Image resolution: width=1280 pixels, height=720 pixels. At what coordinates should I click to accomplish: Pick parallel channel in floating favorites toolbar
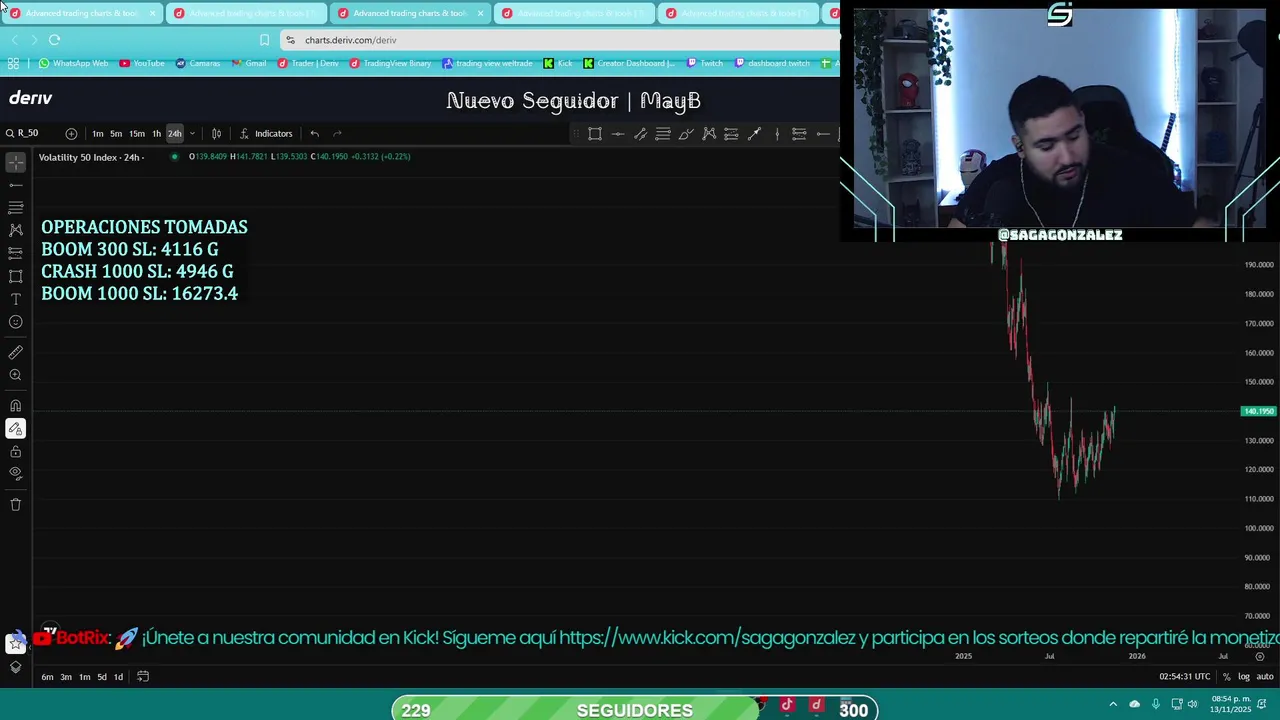[x=640, y=133]
